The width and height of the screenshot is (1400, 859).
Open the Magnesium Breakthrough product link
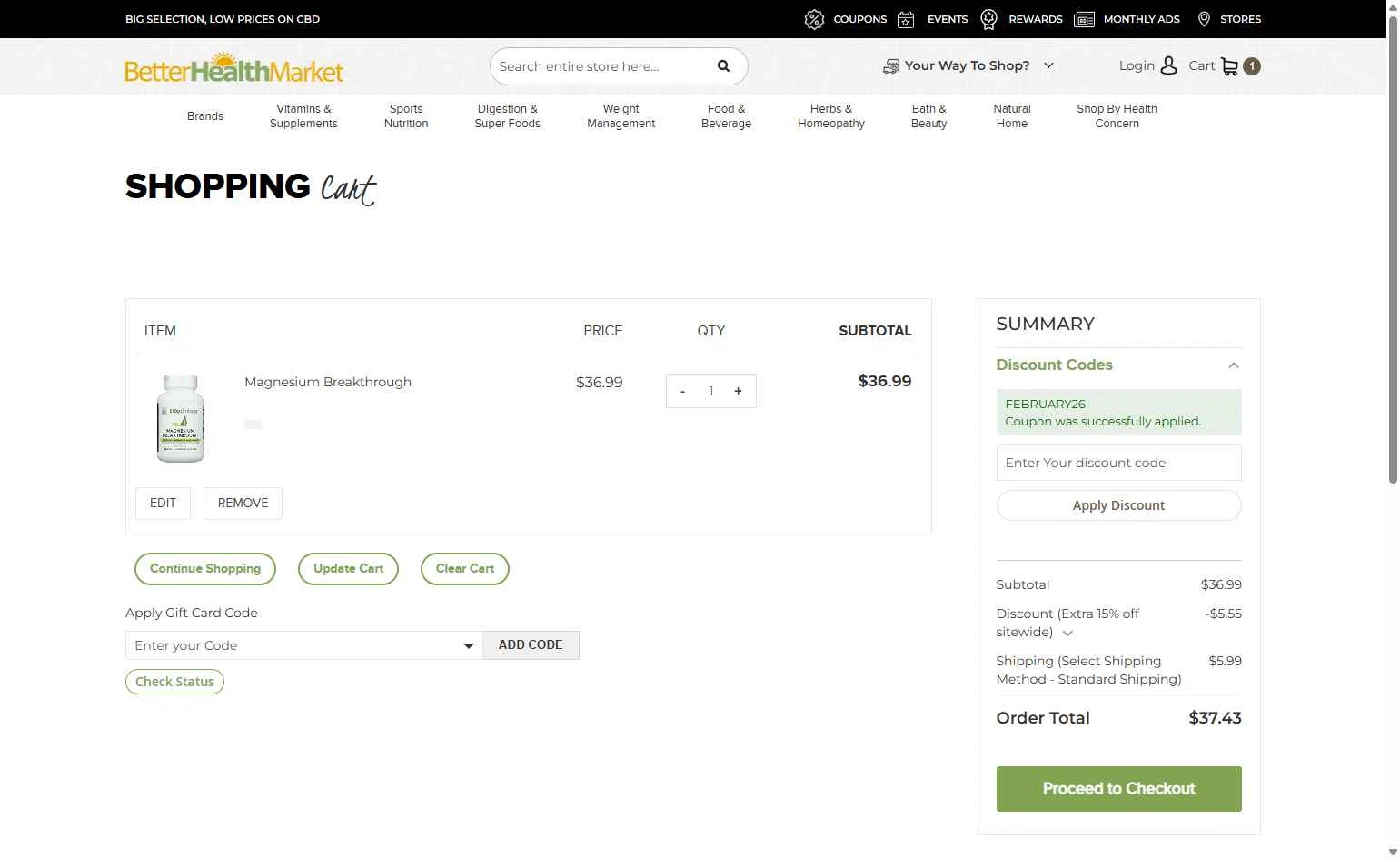point(328,382)
